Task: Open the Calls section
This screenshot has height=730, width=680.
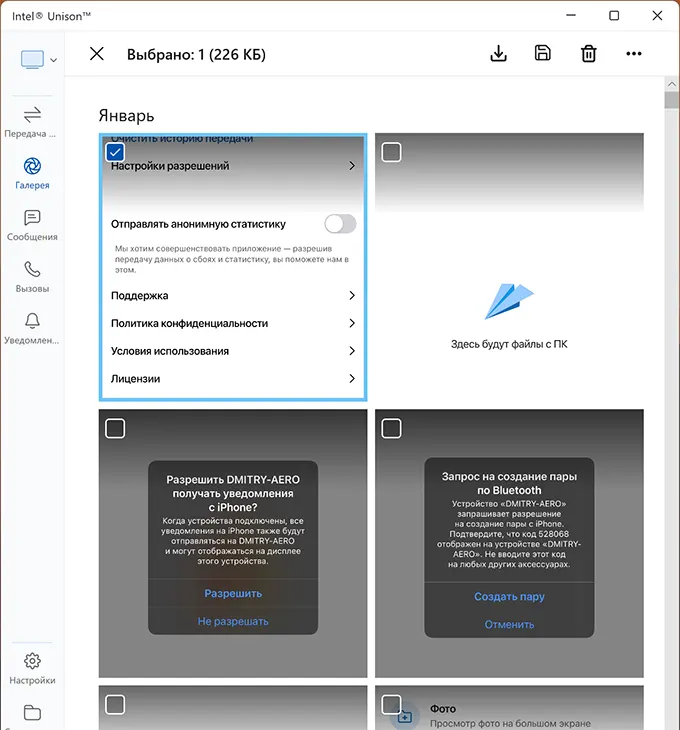Action: click(32, 277)
